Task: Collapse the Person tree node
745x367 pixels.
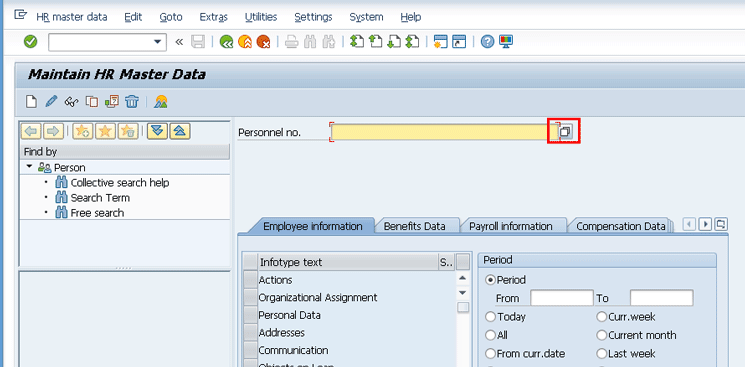Action: coord(29,167)
